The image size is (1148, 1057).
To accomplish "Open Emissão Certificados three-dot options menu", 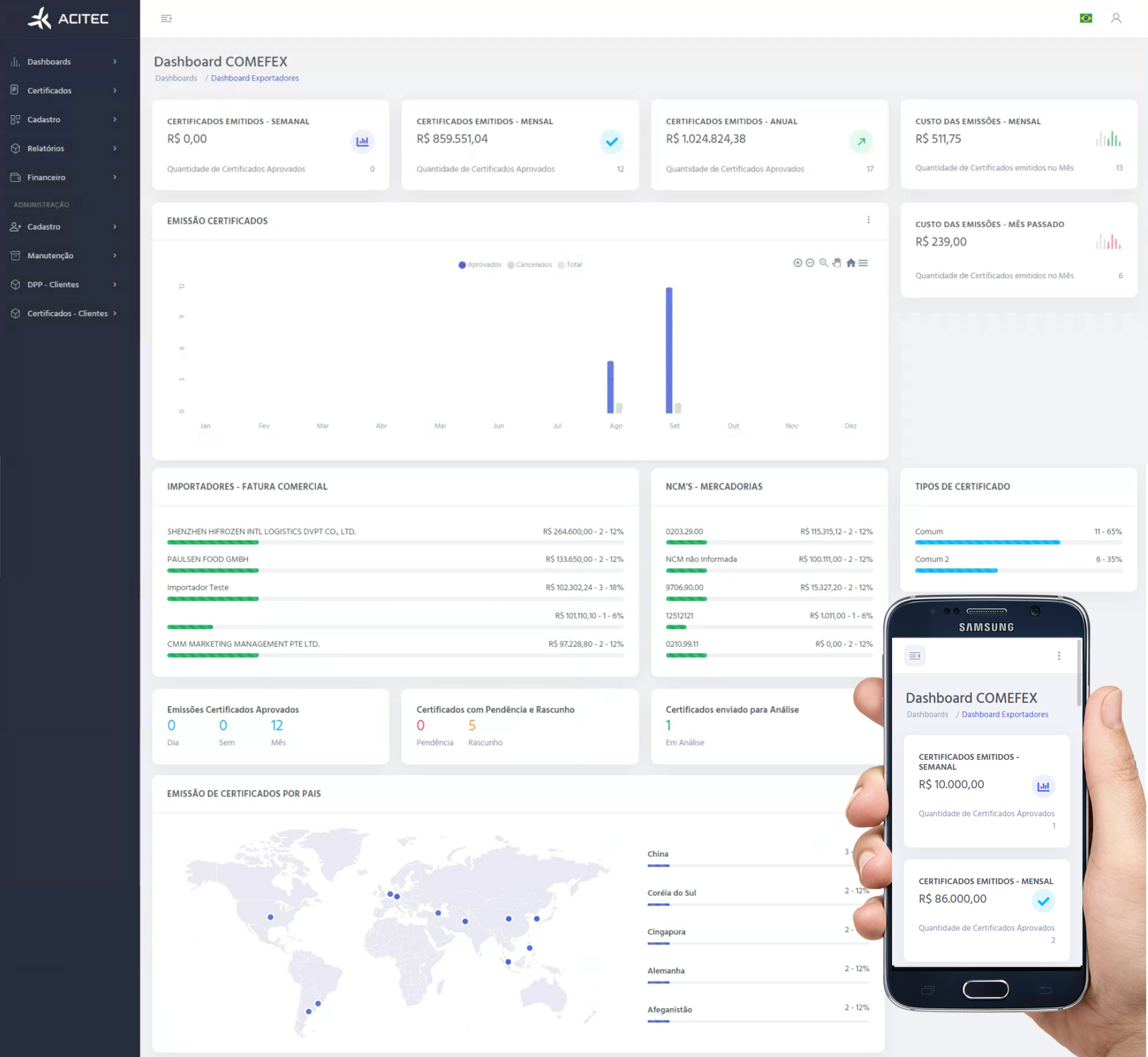I will coord(868,220).
